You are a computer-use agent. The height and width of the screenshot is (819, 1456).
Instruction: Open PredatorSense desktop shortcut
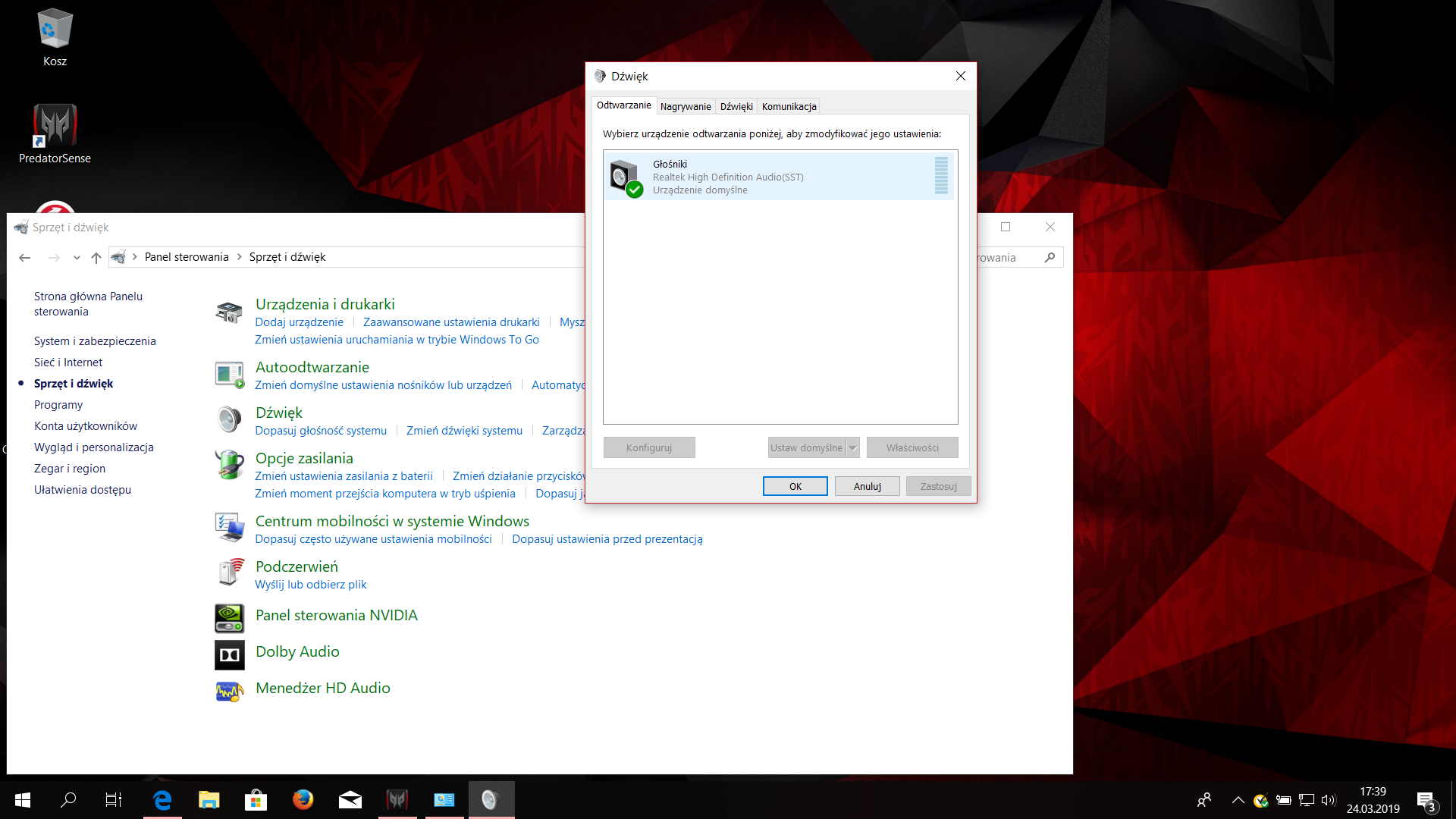(55, 126)
